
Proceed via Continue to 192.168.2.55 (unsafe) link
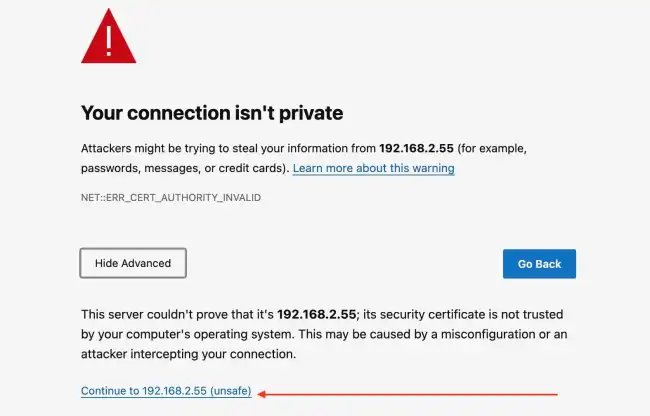[x=166, y=391]
